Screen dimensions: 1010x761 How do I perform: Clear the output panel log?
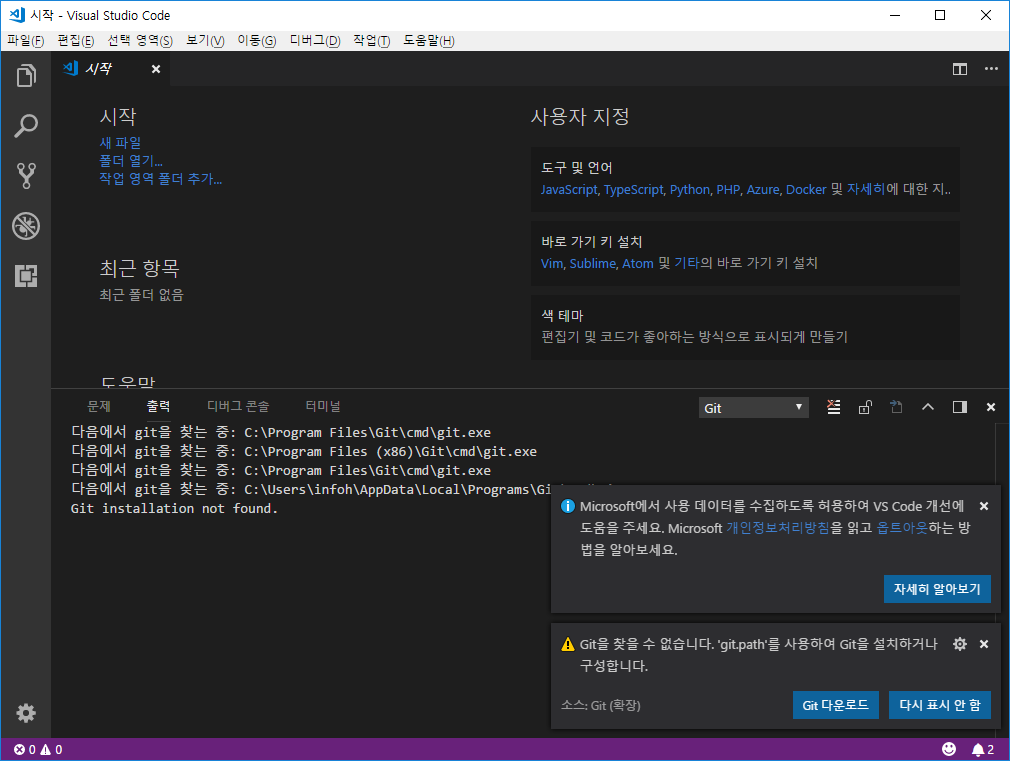[834, 407]
